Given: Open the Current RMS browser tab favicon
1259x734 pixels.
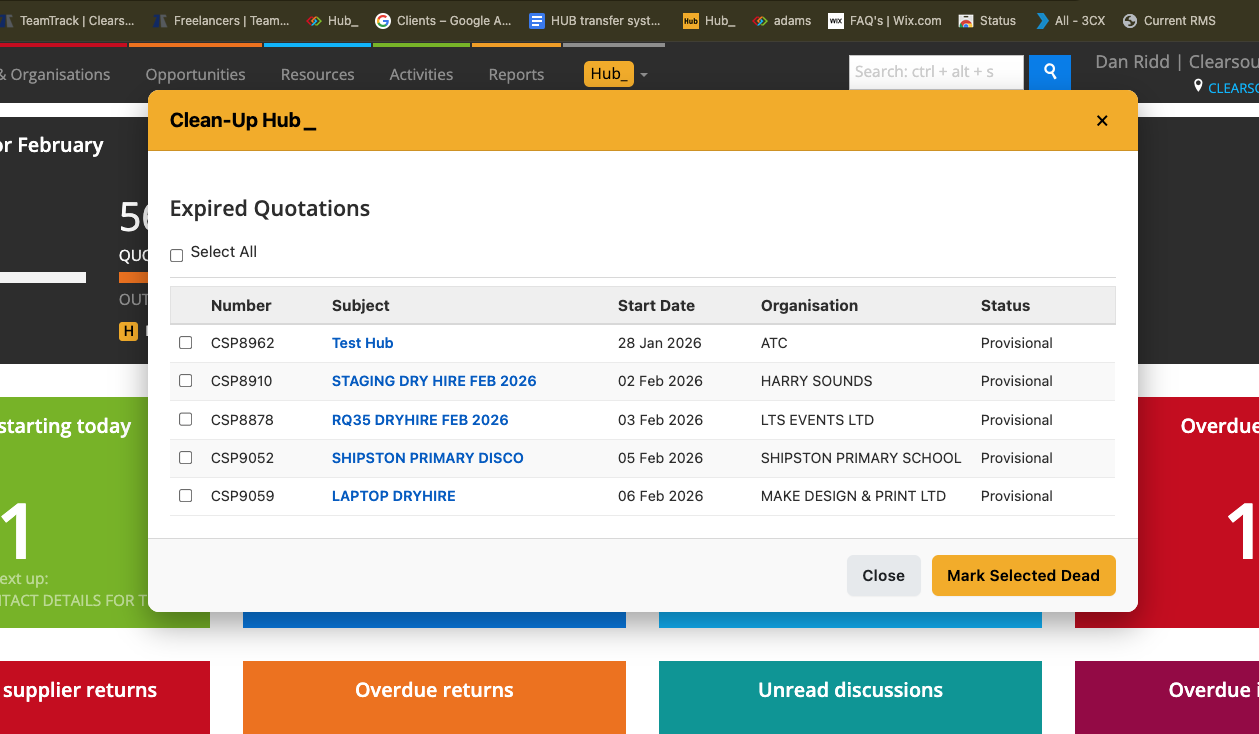Looking at the screenshot, I should pyautogui.click(x=1128, y=20).
